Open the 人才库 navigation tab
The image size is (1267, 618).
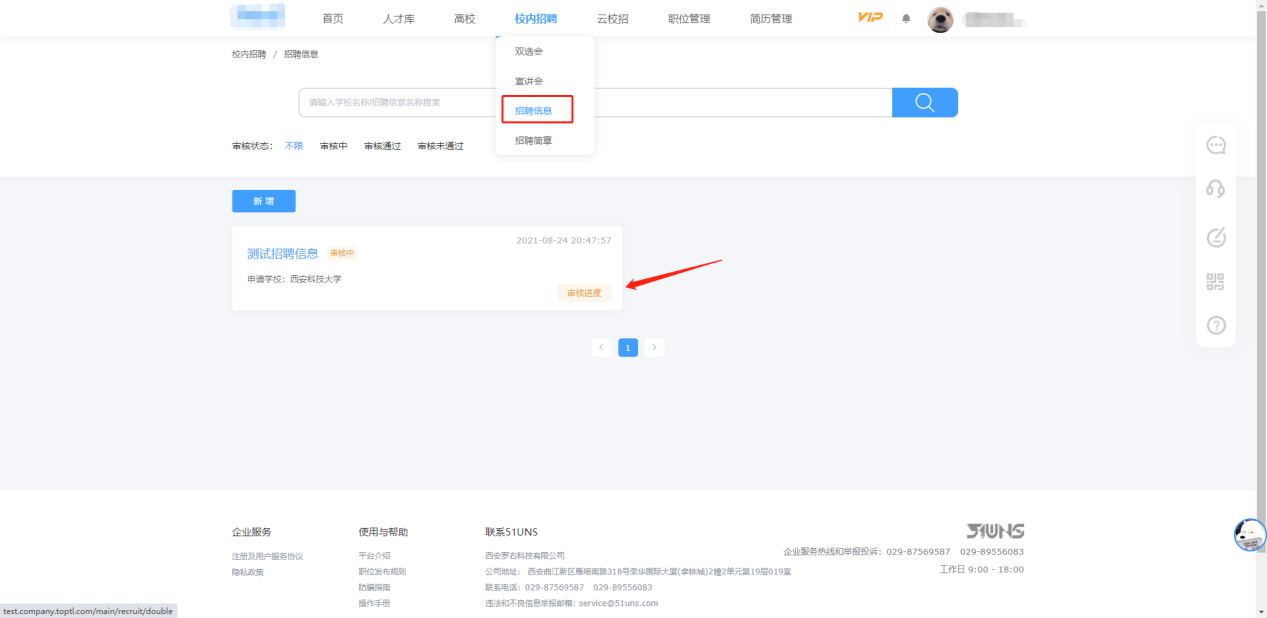click(x=398, y=19)
